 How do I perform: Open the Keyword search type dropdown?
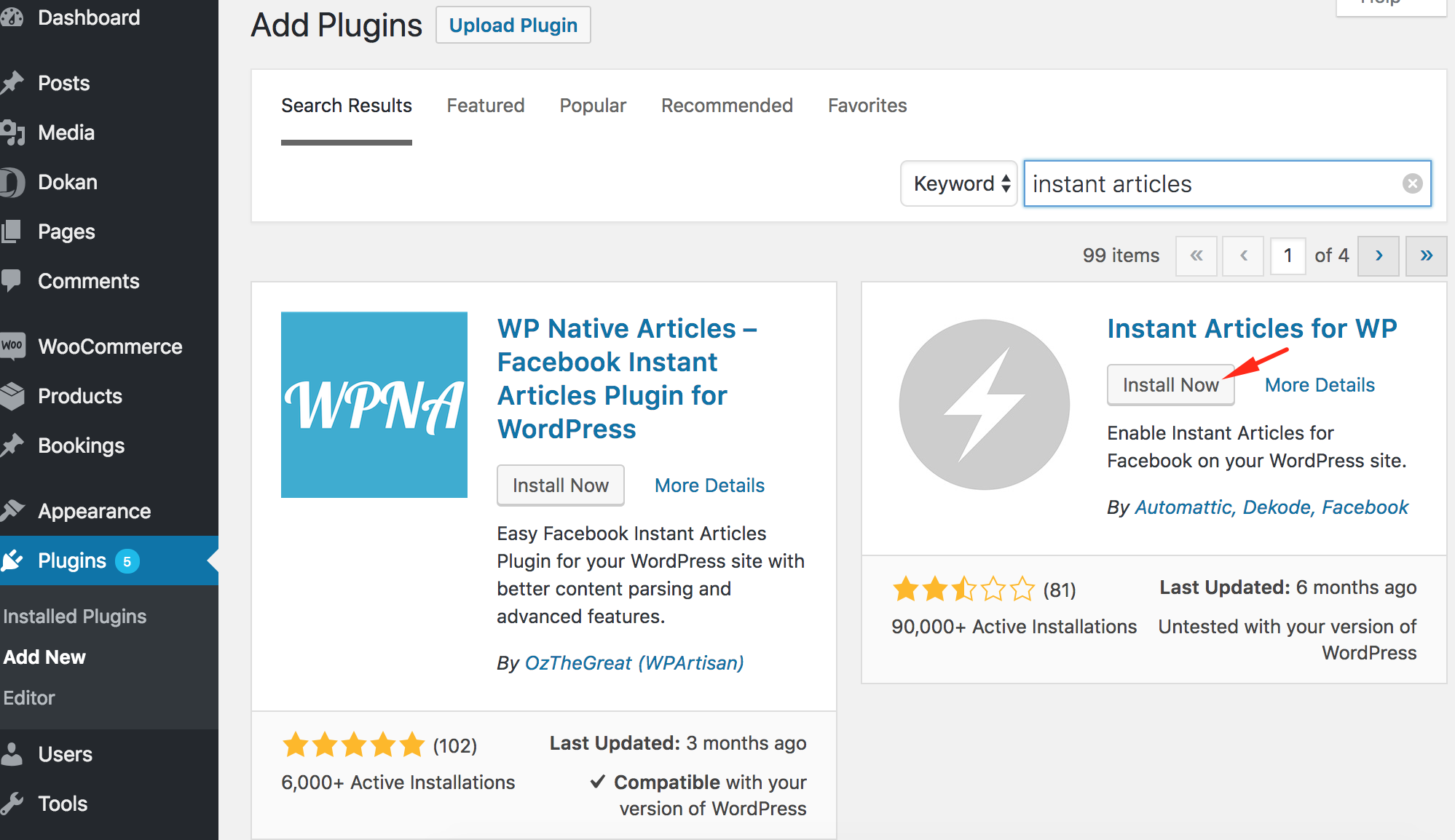(959, 183)
